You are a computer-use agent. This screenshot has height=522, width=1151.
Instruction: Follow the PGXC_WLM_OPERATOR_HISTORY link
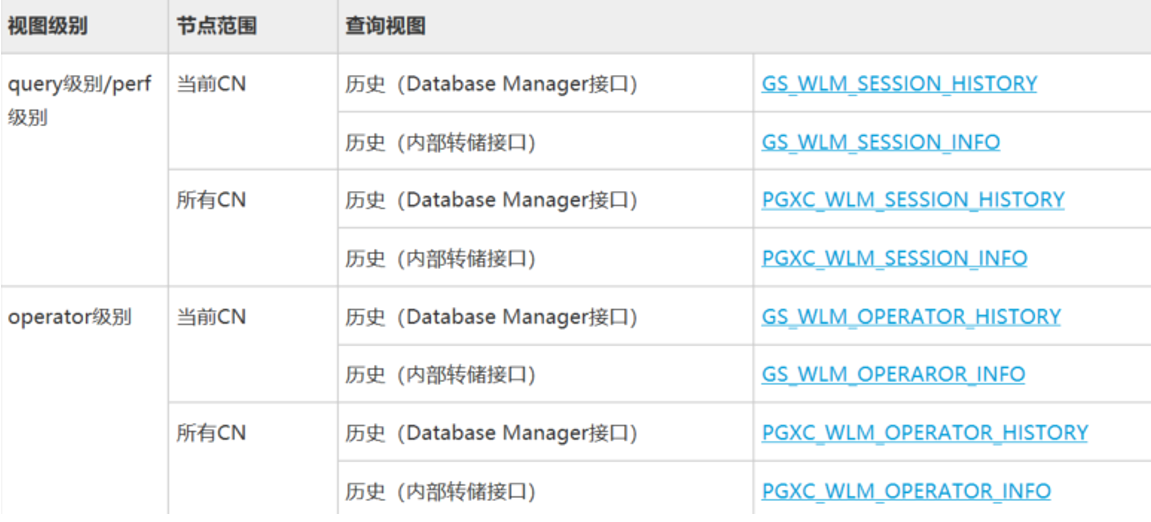pyautogui.click(x=924, y=432)
